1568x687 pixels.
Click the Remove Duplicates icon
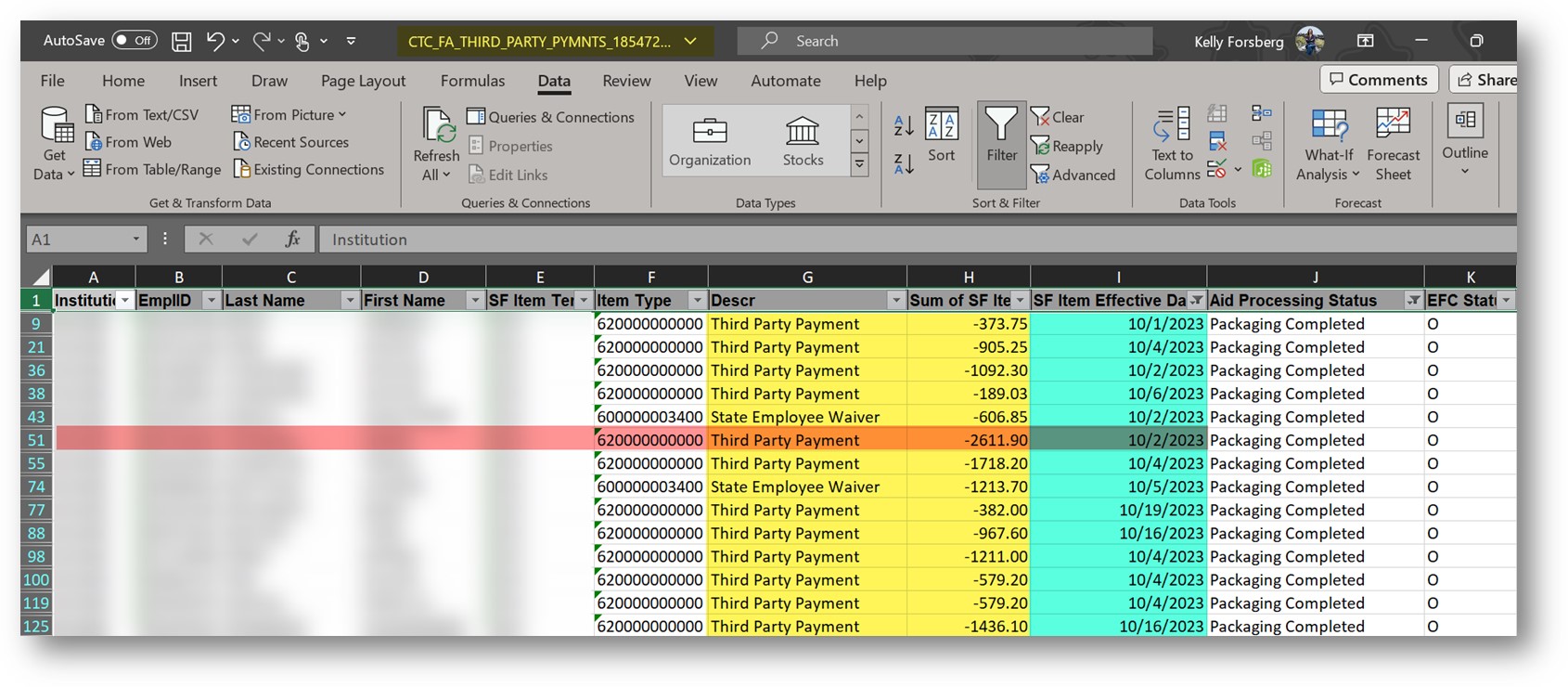pos(1217,141)
